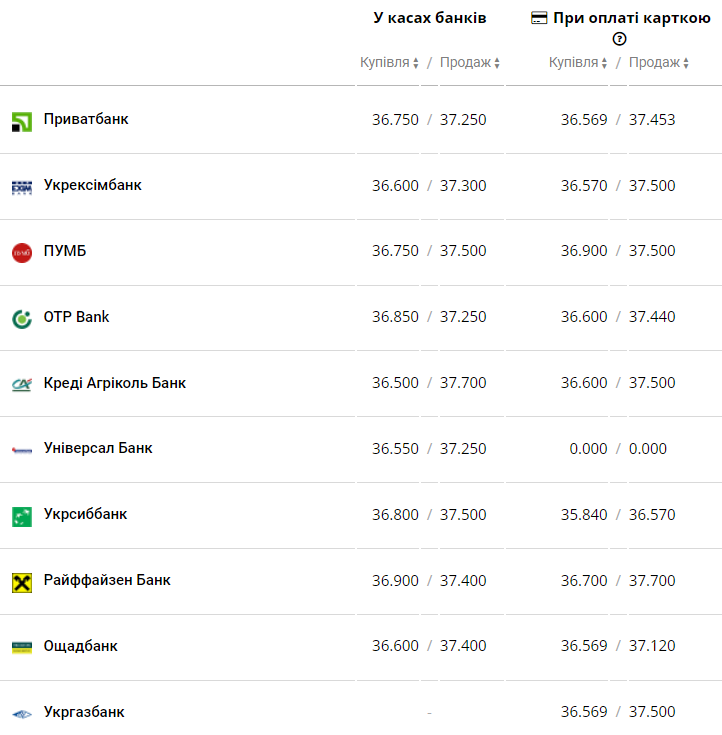Viewport: 722px width, 735px height.
Task: Select ПУМБ cash sale rate 37.500
Action: [463, 251]
